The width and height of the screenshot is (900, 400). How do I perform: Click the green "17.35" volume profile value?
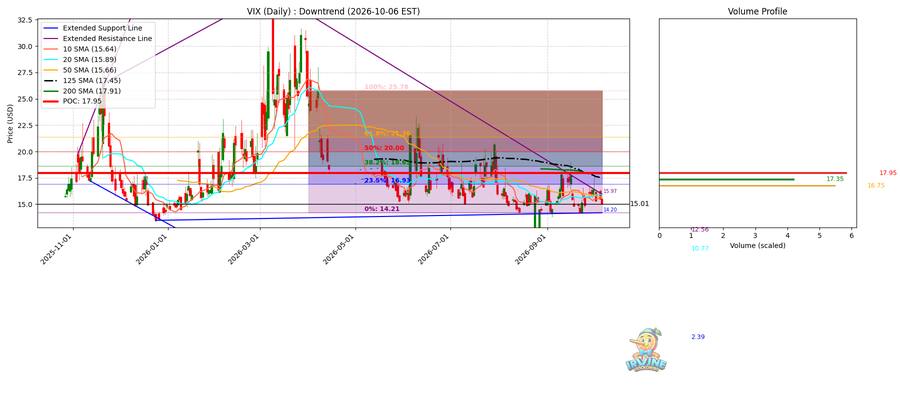pyautogui.click(x=835, y=179)
